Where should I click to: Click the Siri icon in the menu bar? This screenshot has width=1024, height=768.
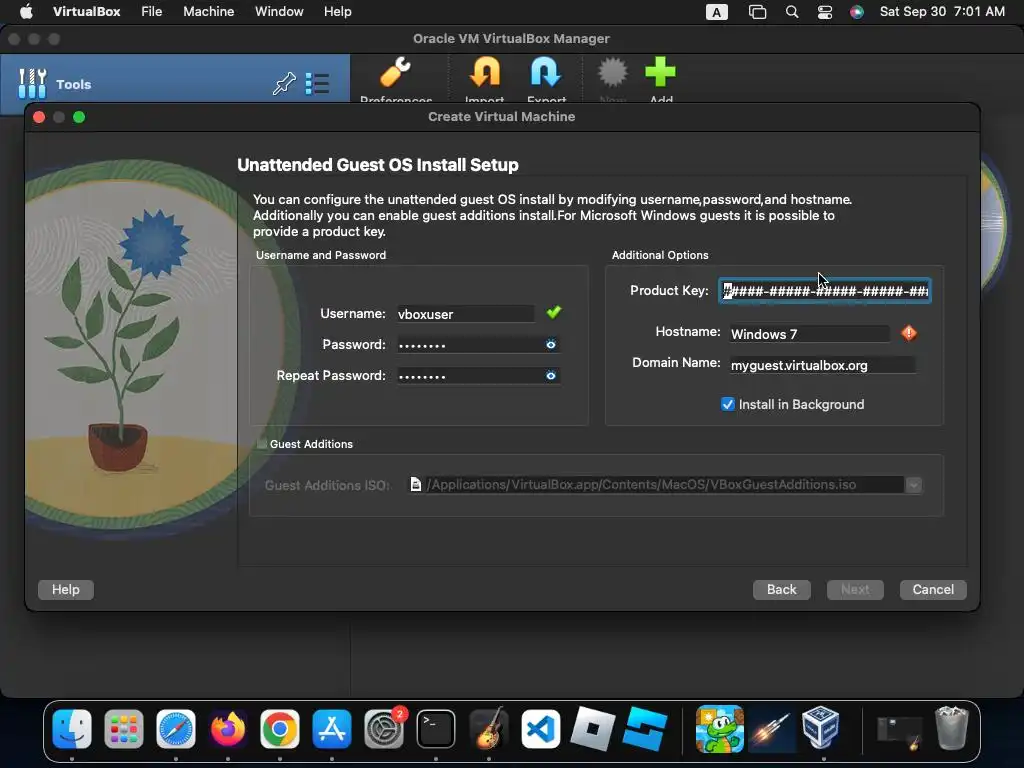click(857, 12)
